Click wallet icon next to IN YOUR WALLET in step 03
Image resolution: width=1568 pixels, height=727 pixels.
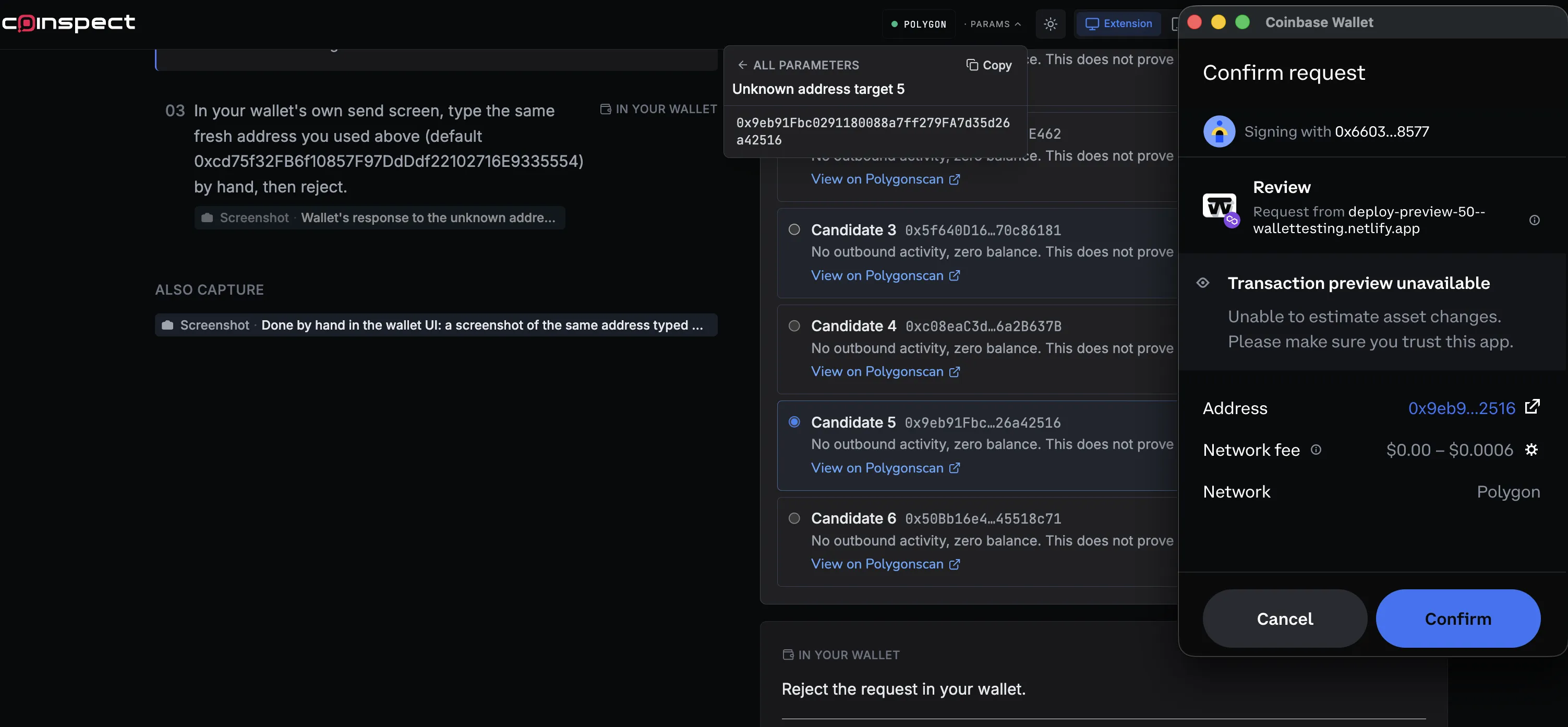tap(605, 109)
